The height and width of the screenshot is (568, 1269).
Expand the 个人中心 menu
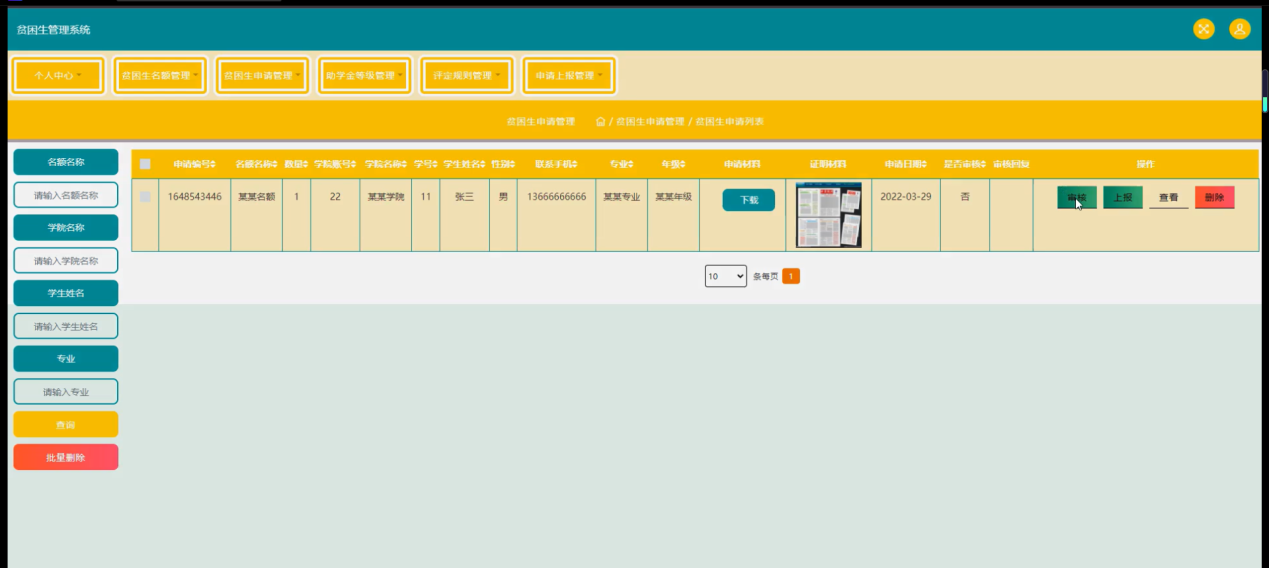[58, 75]
